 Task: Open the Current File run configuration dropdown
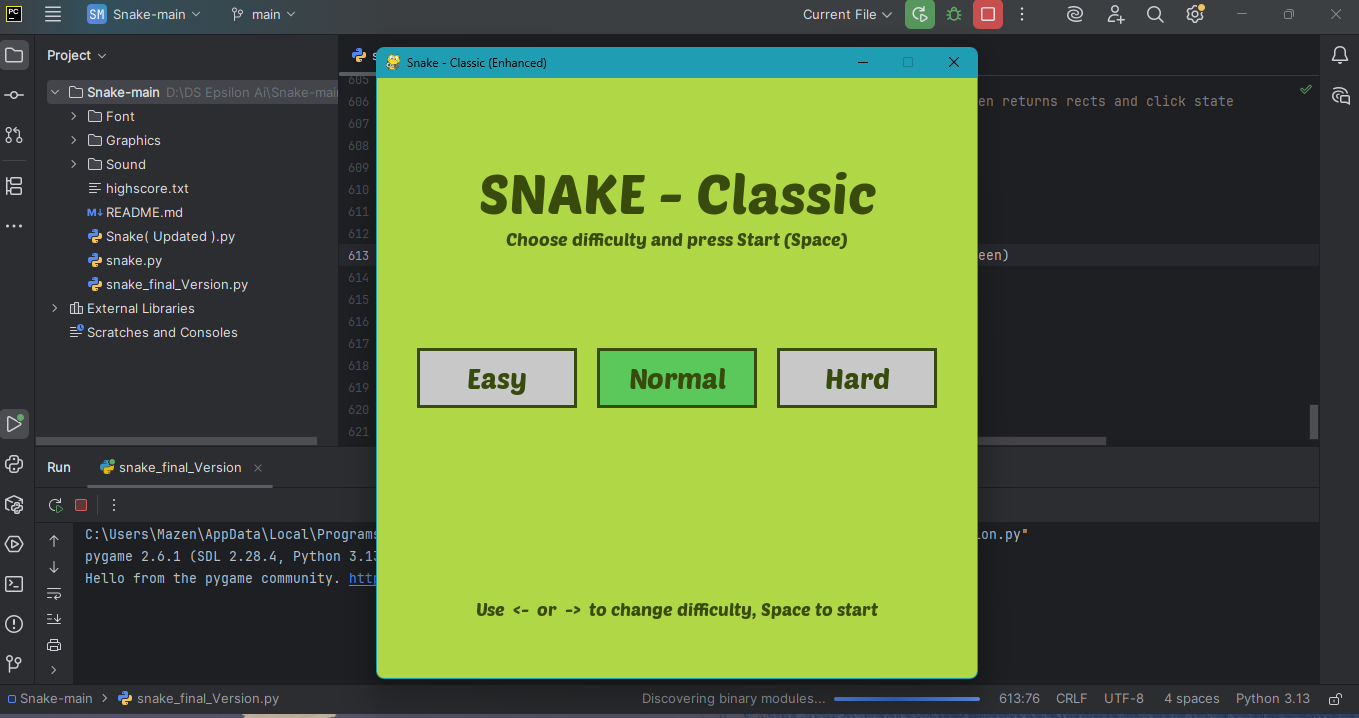847,14
